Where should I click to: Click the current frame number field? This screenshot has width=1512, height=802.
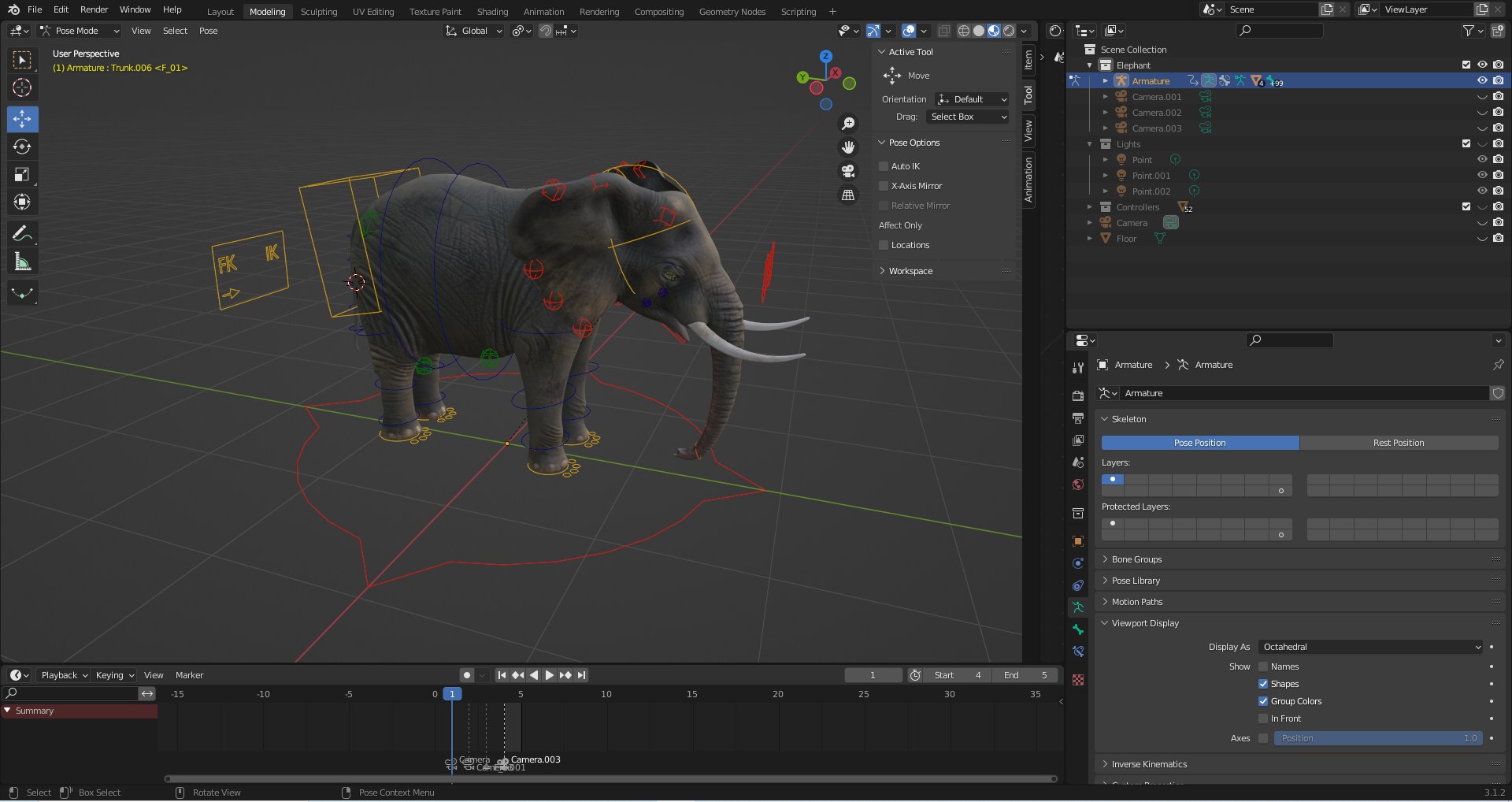coord(873,675)
